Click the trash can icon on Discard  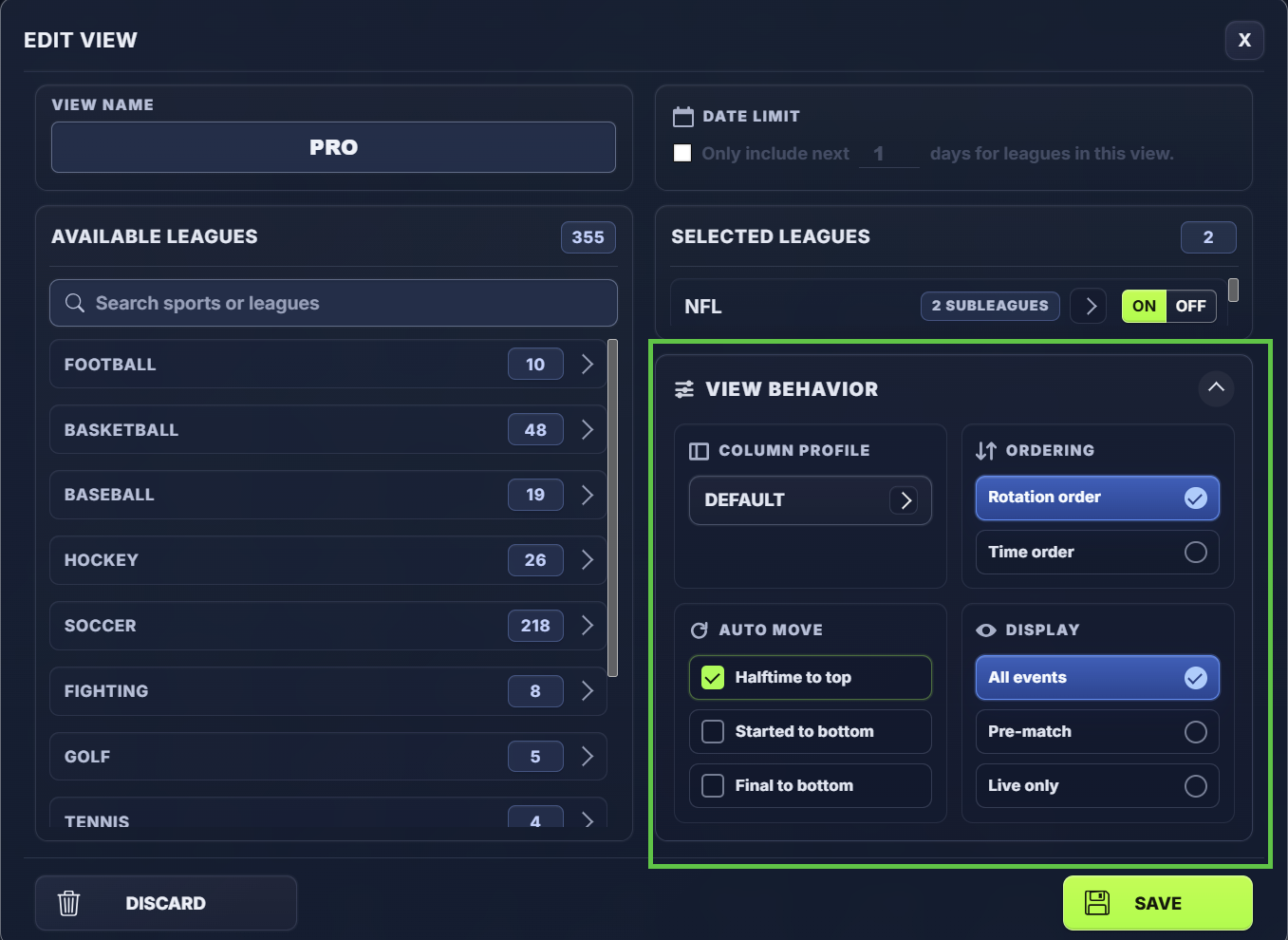tap(68, 903)
